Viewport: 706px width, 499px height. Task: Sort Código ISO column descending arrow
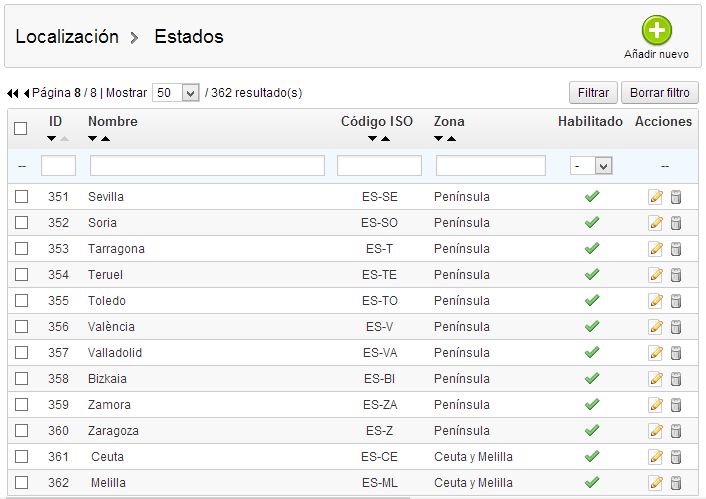(372, 139)
